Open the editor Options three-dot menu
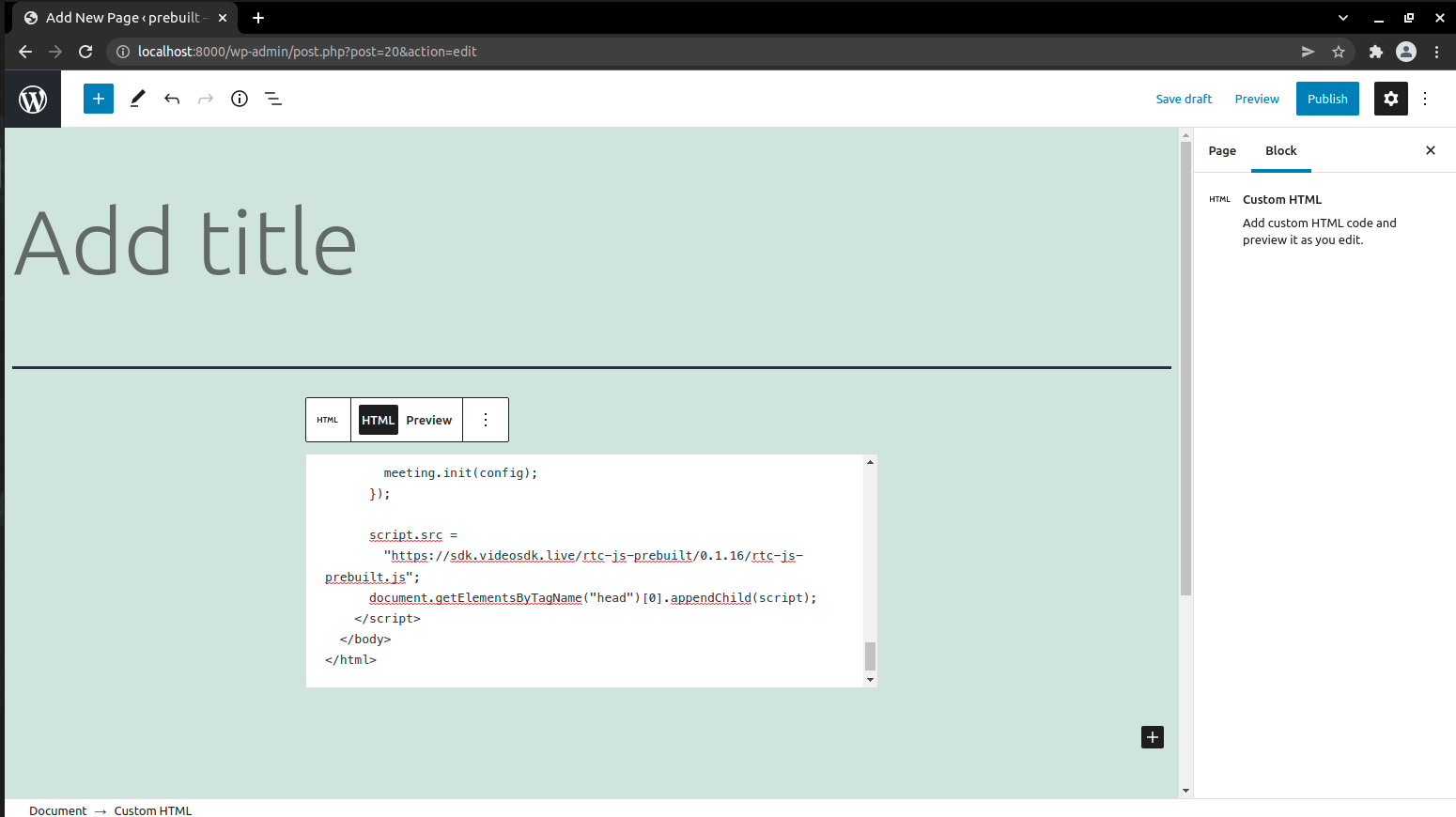1456x817 pixels. click(x=1425, y=99)
